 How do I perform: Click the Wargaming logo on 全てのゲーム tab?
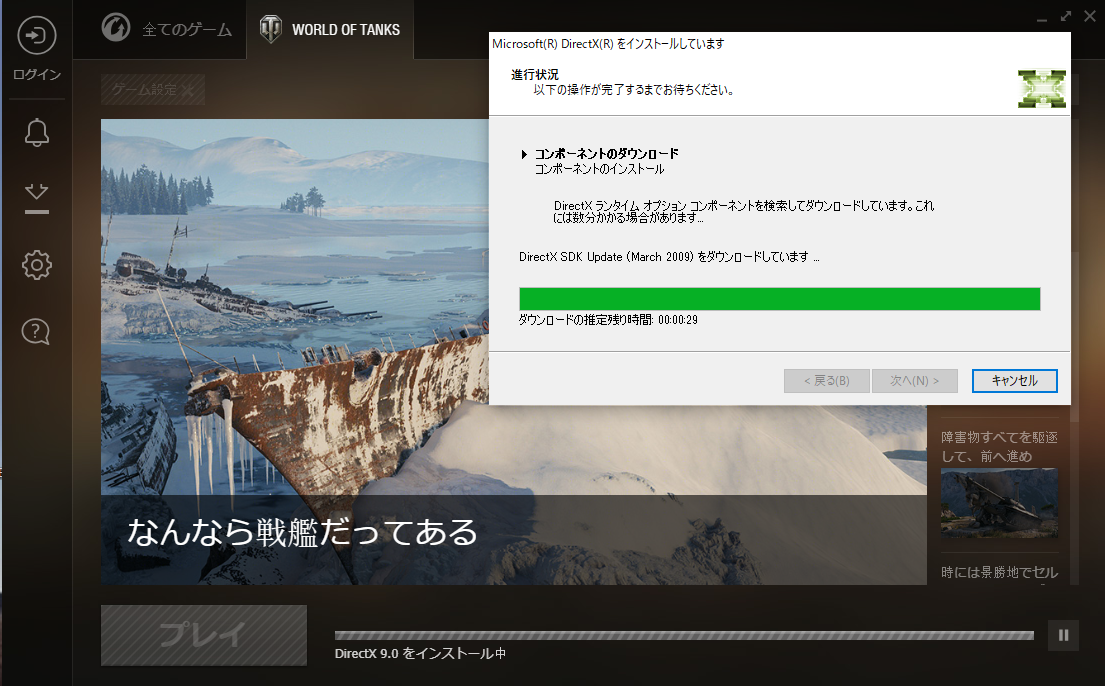(116, 28)
